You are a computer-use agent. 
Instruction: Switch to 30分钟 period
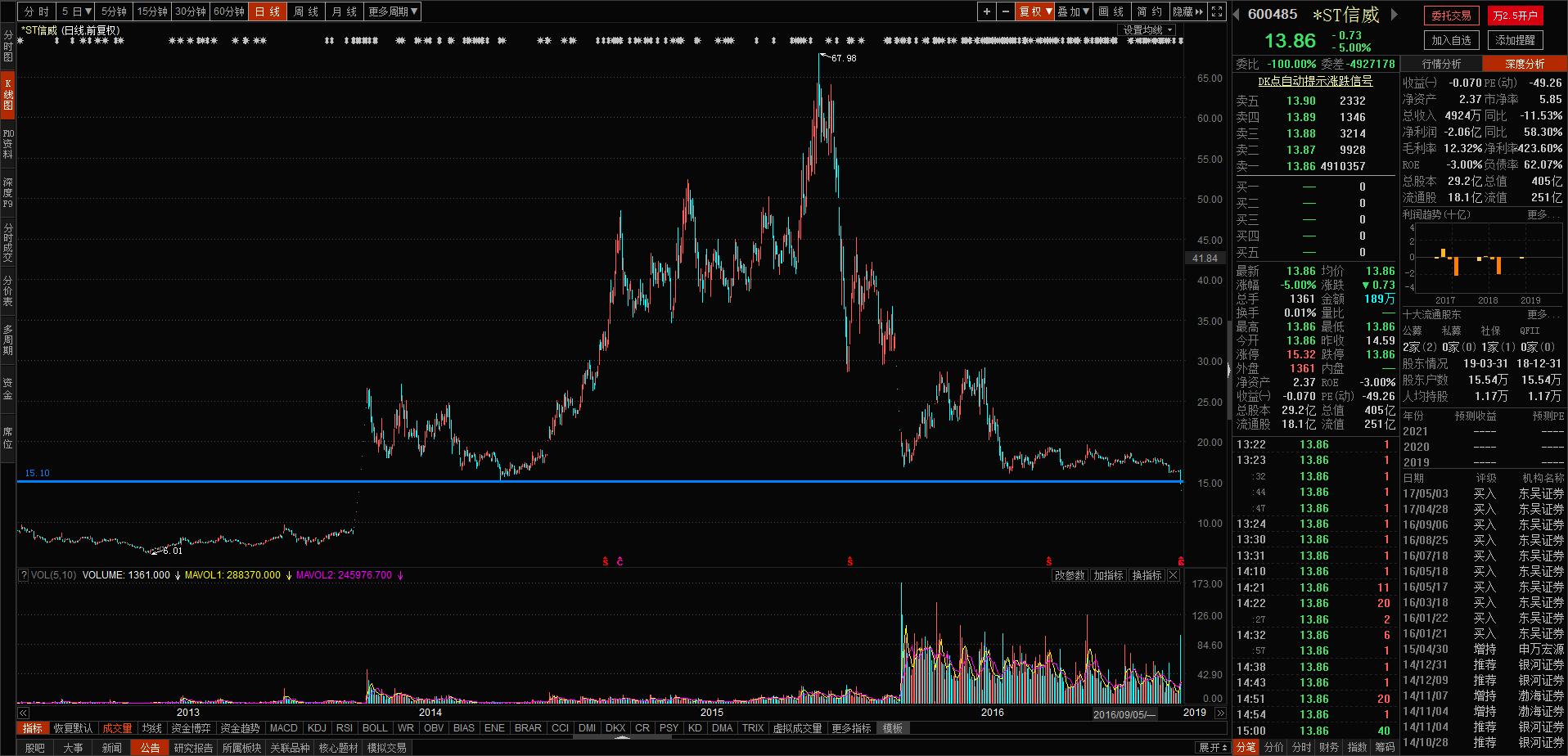(191, 11)
